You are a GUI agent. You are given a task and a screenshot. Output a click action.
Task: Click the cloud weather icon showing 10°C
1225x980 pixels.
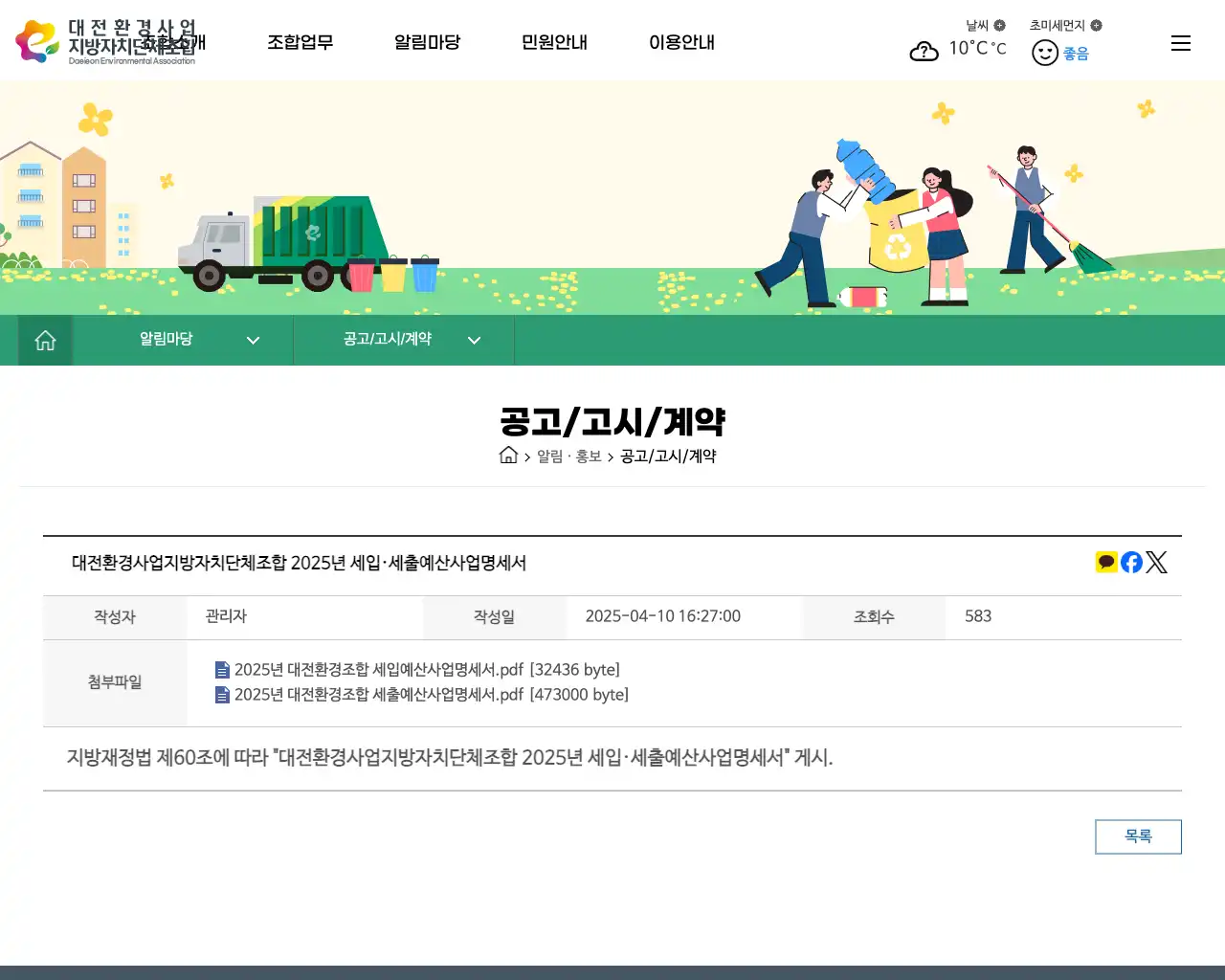click(x=924, y=52)
